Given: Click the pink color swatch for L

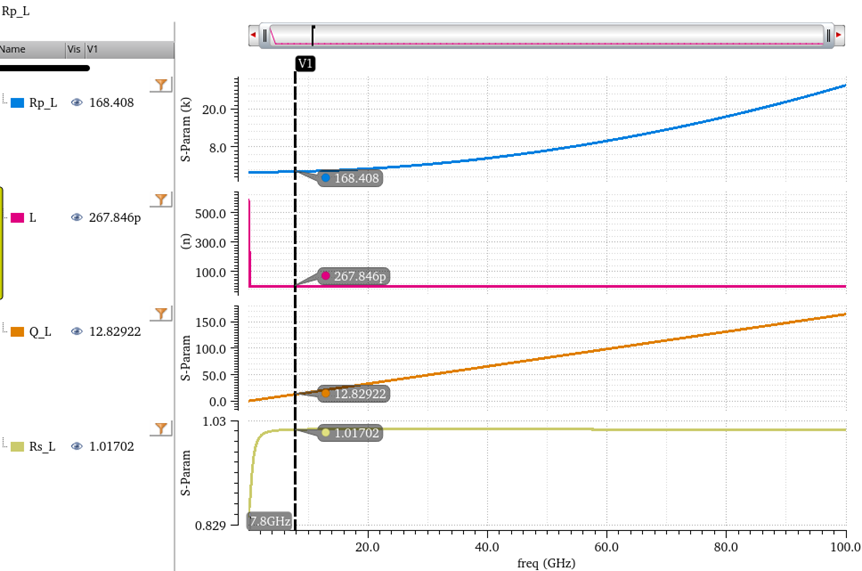Looking at the screenshot, I should [x=17, y=217].
